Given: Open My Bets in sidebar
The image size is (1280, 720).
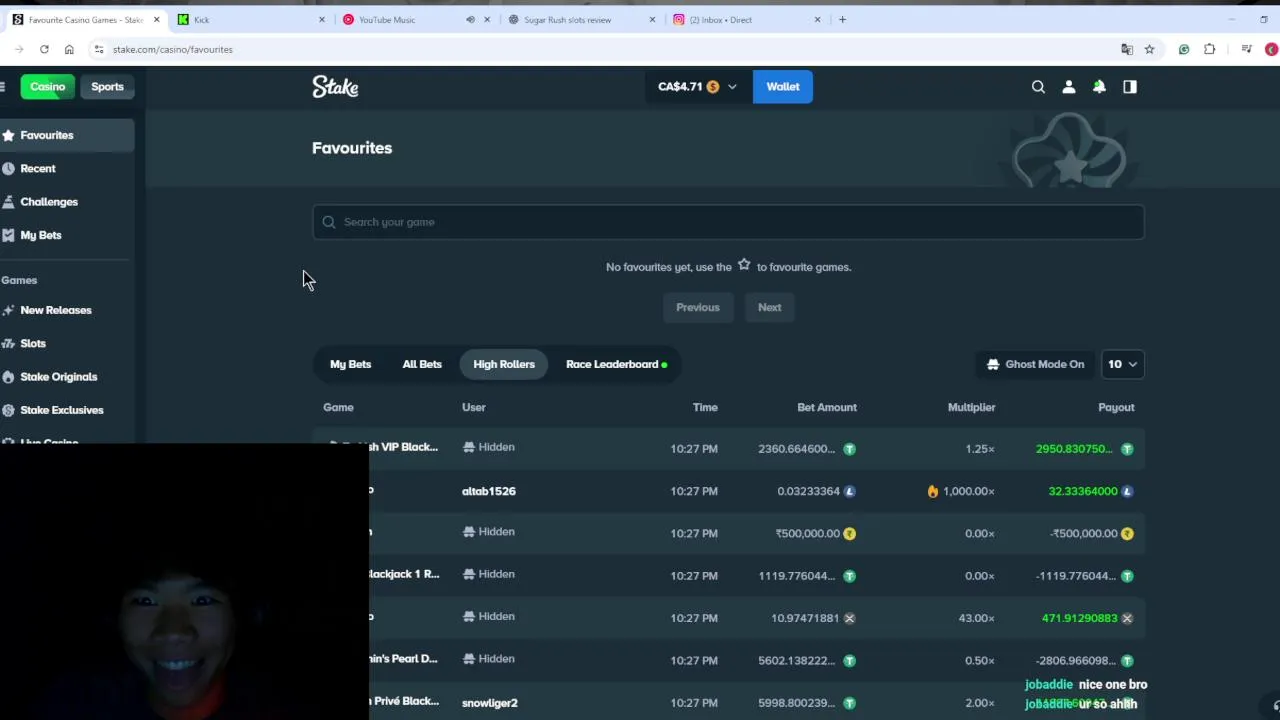Looking at the screenshot, I should click(x=41, y=235).
